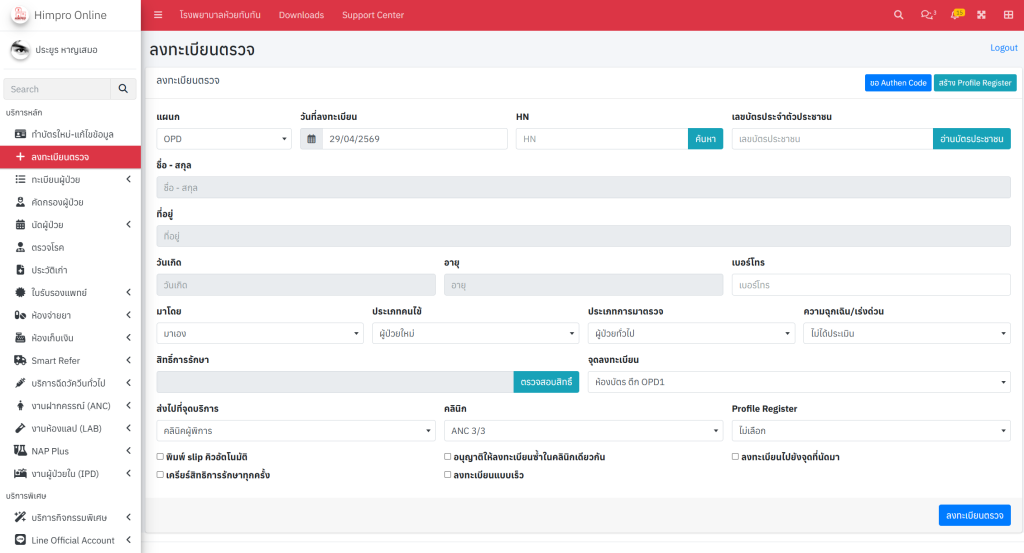Click the fullscreen expand icon in header
Screen dimensions: 1024x553
pyautogui.click(x=981, y=15)
